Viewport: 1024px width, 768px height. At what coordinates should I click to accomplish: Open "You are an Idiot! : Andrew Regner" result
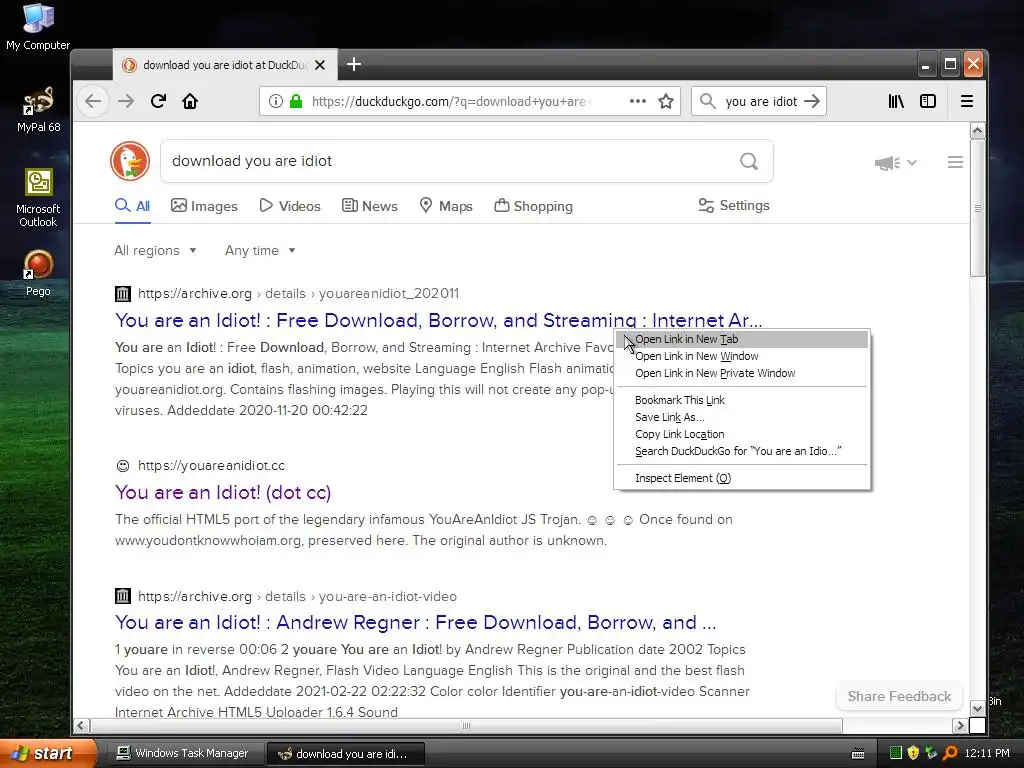coord(415,622)
